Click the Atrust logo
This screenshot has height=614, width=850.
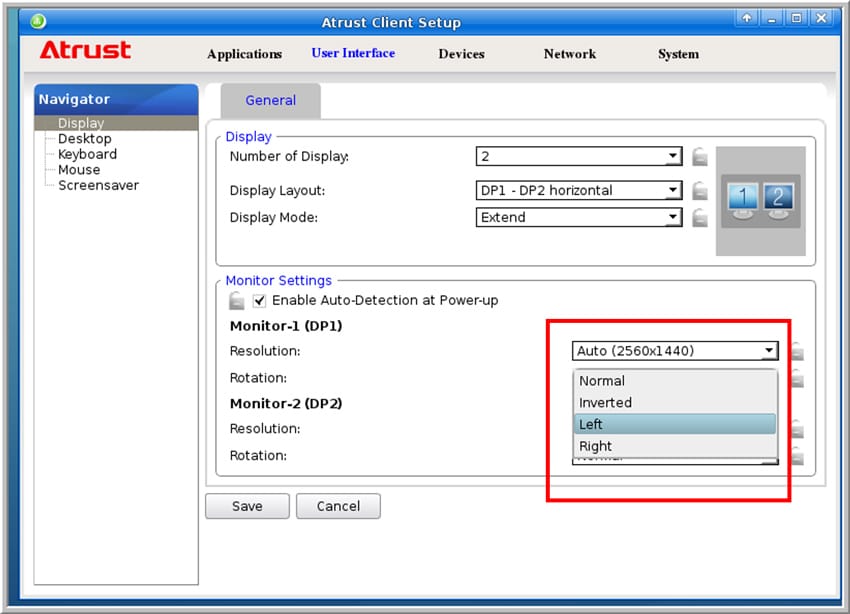85,50
